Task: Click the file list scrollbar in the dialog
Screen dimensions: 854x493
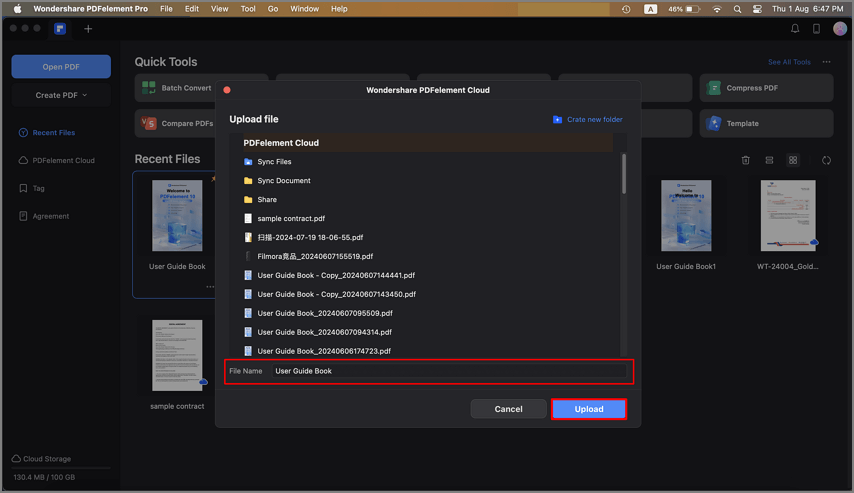Action: click(624, 173)
